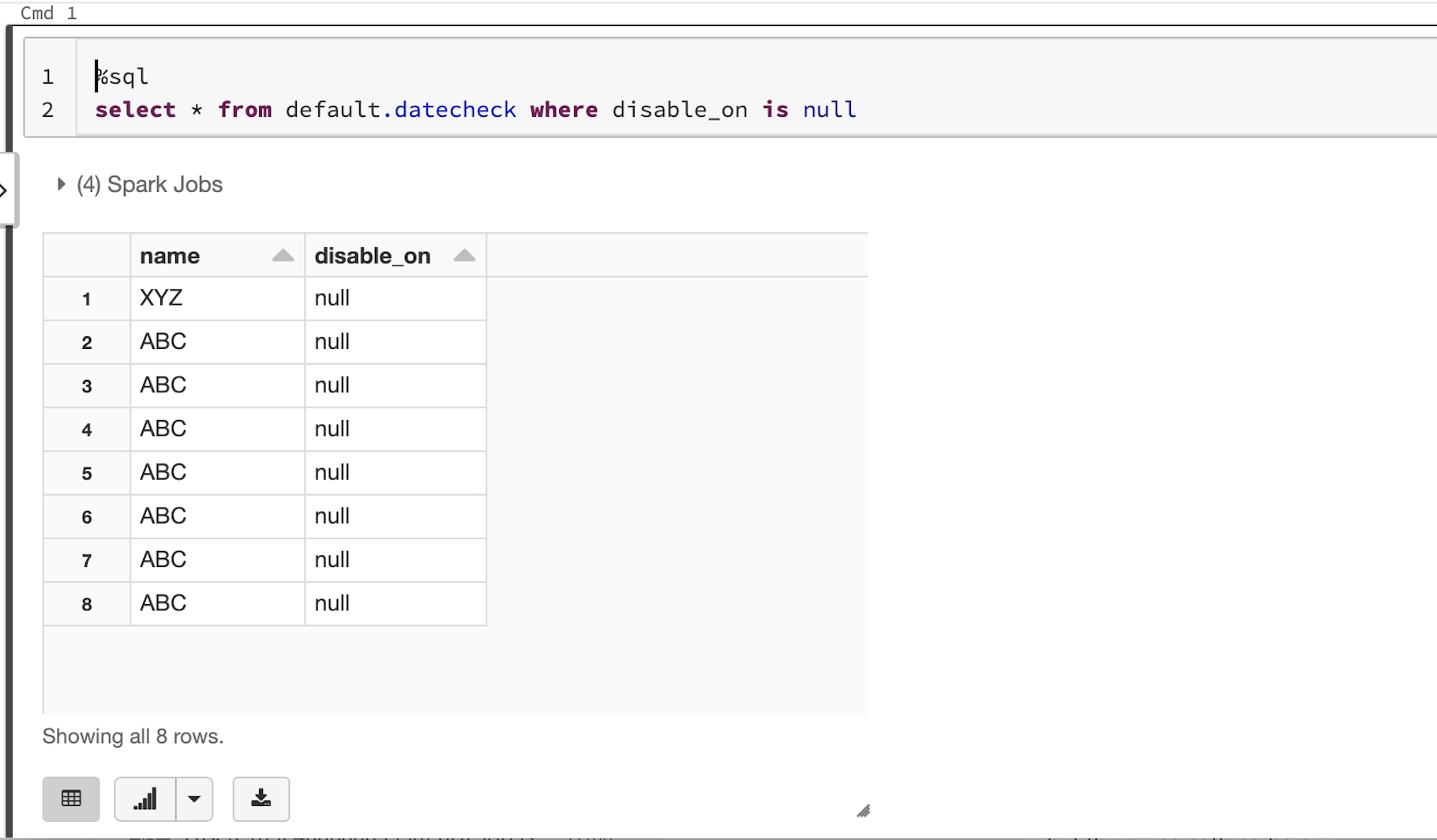This screenshot has height=840, width=1437.
Task: Sort the disable_on column
Action: pyautogui.click(x=464, y=255)
